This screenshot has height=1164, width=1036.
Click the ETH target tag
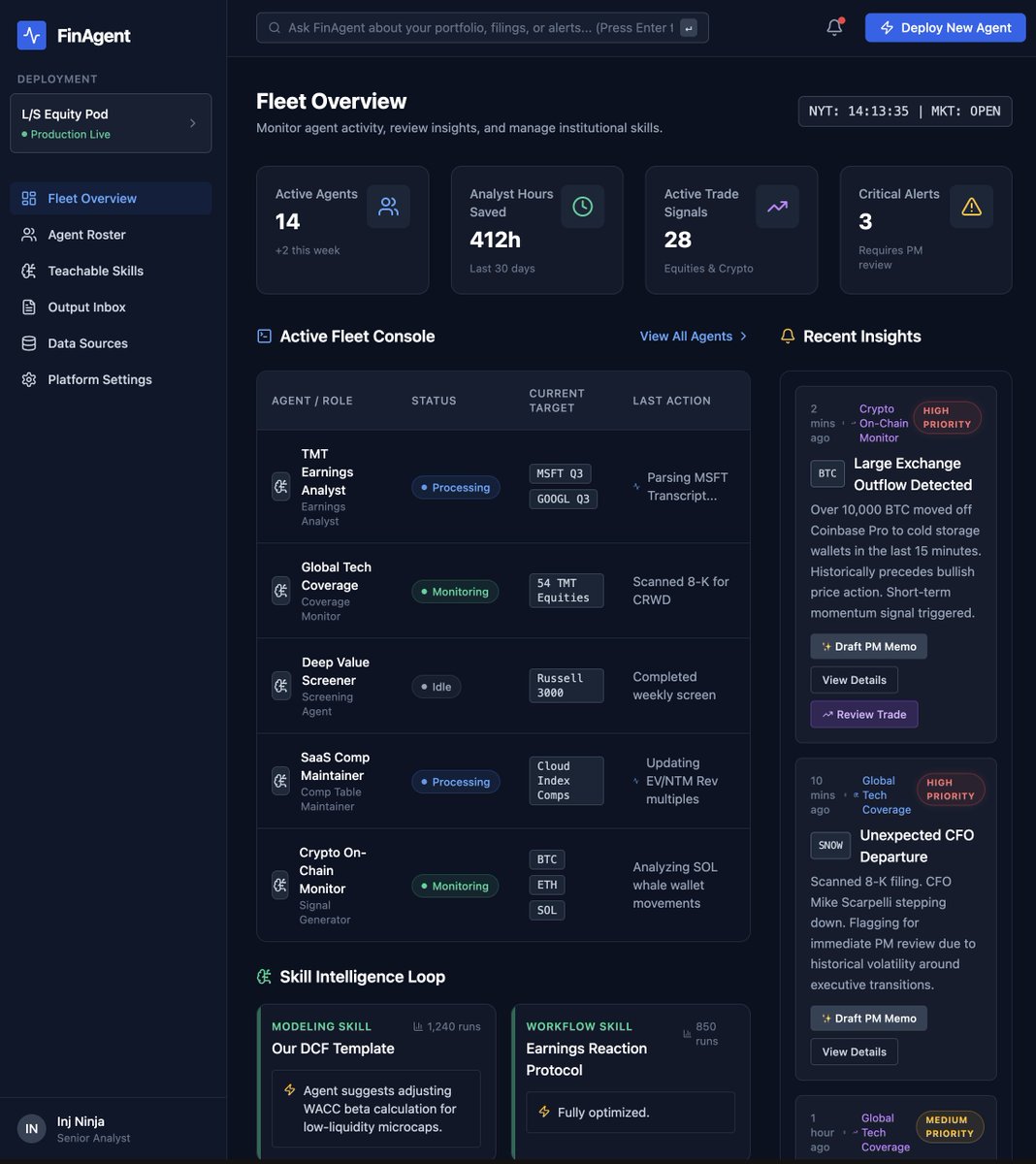coord(547,885)
